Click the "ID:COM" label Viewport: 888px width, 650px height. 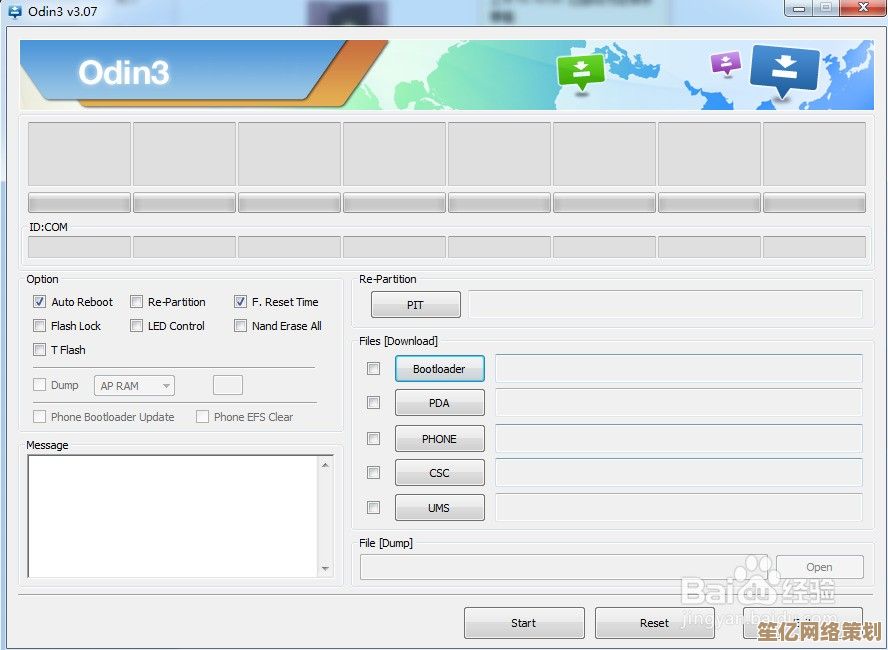coord(48,227)
